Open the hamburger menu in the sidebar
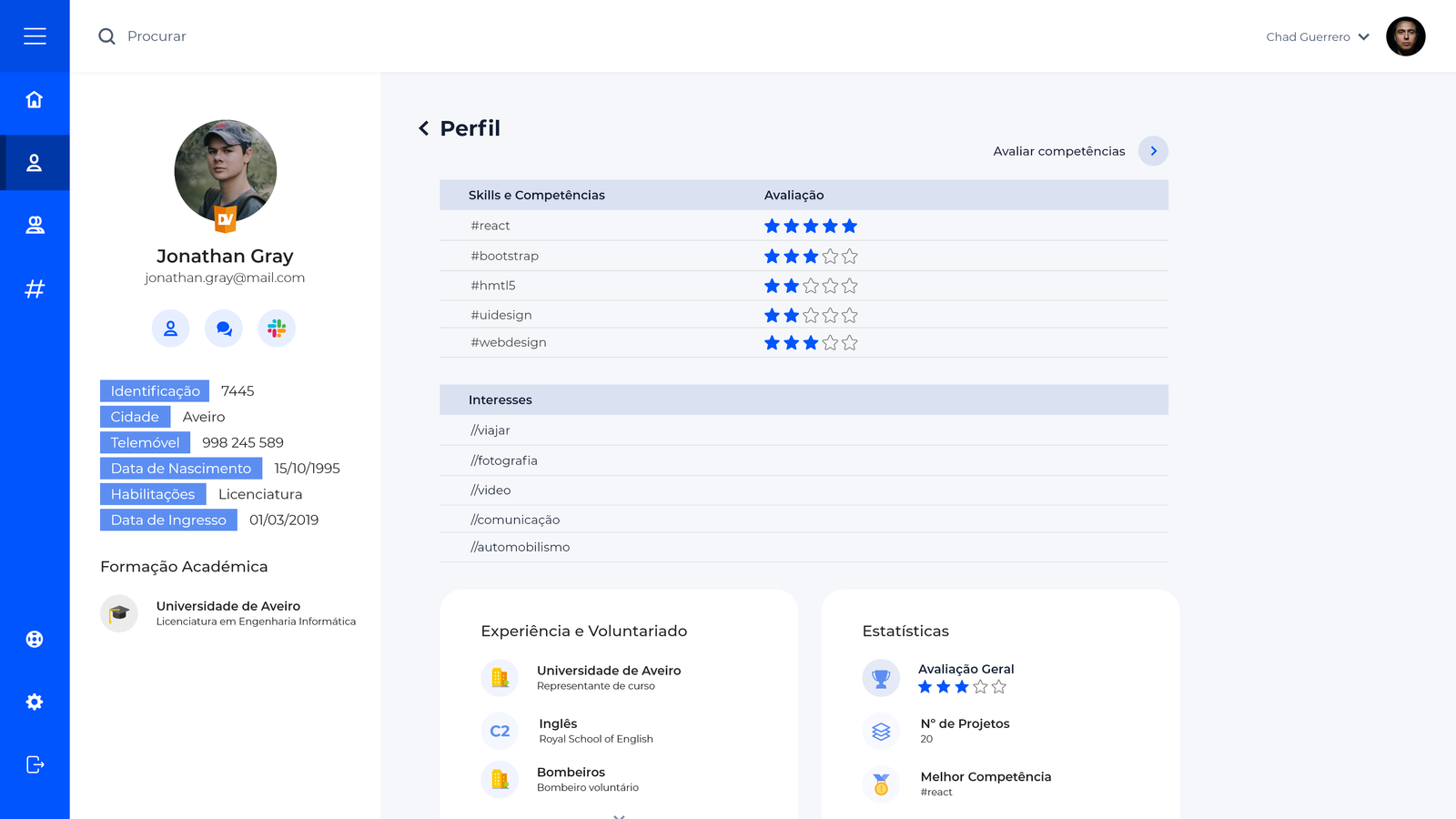This screenshot has width=1456, height=819. pyautogui.click(x=35, y=36)
